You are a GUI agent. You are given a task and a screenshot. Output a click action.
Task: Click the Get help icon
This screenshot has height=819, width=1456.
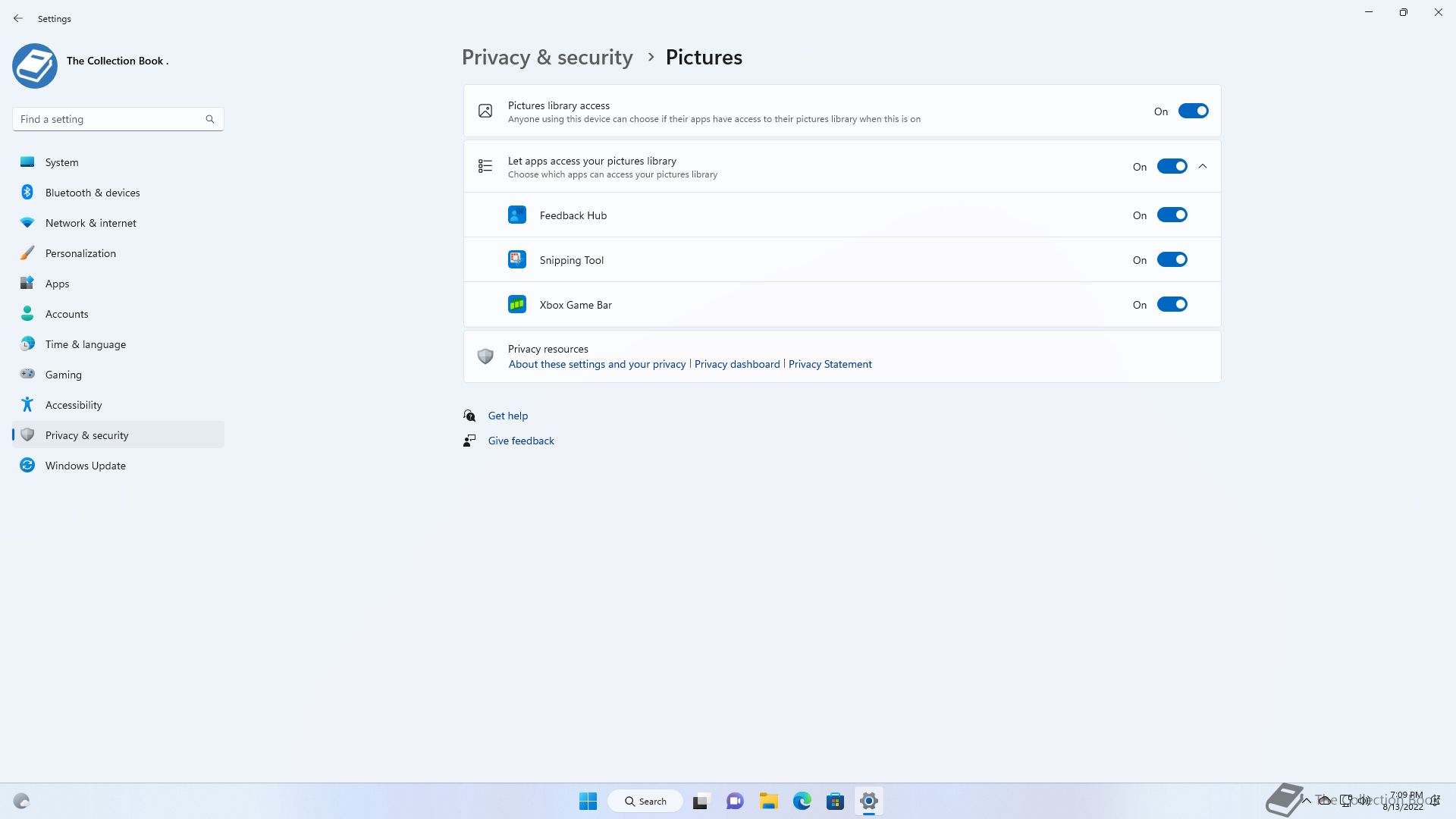[x=469, y=416]
